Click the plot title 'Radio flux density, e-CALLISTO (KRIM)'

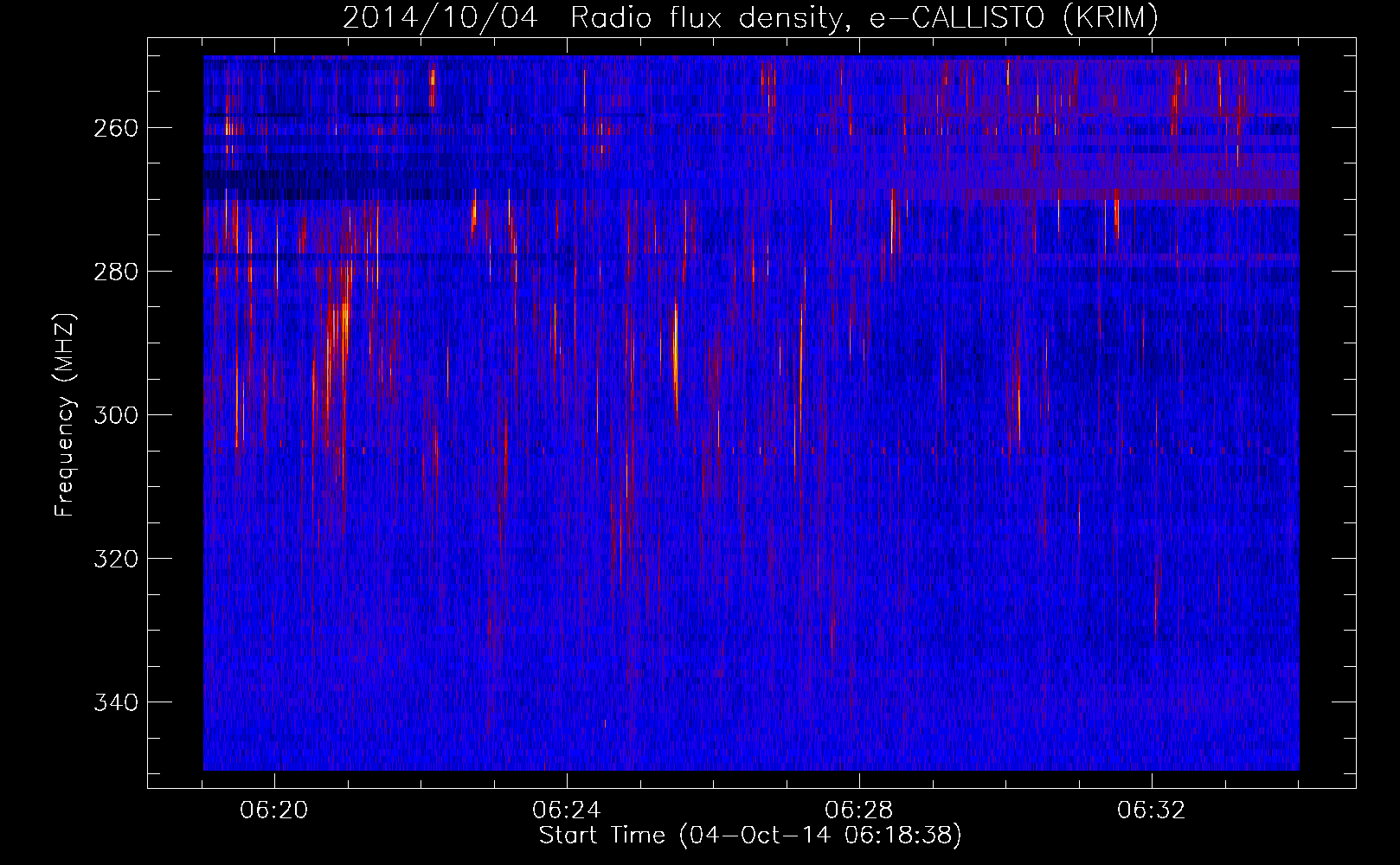tap(864, 18)
